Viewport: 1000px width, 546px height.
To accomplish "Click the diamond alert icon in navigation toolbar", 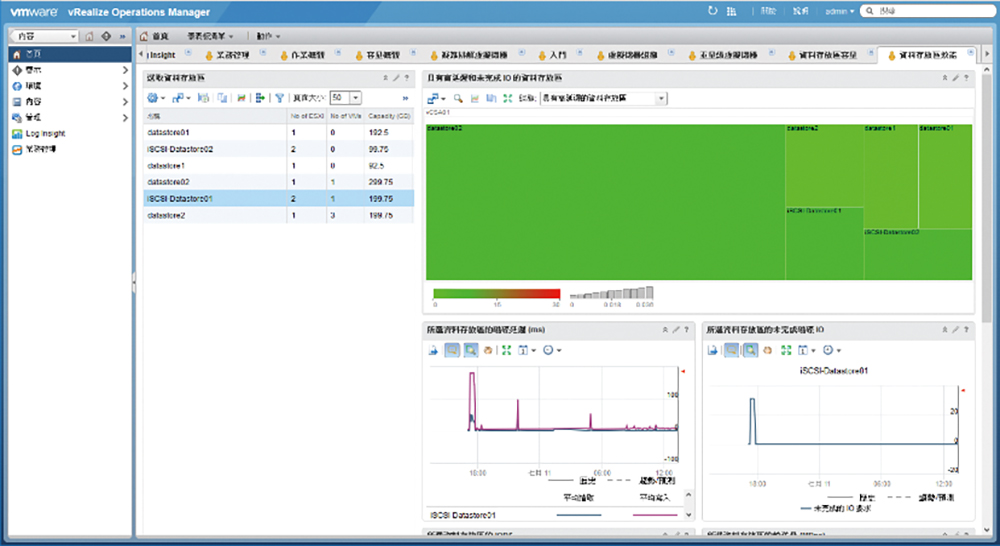I will click(106, 36).
